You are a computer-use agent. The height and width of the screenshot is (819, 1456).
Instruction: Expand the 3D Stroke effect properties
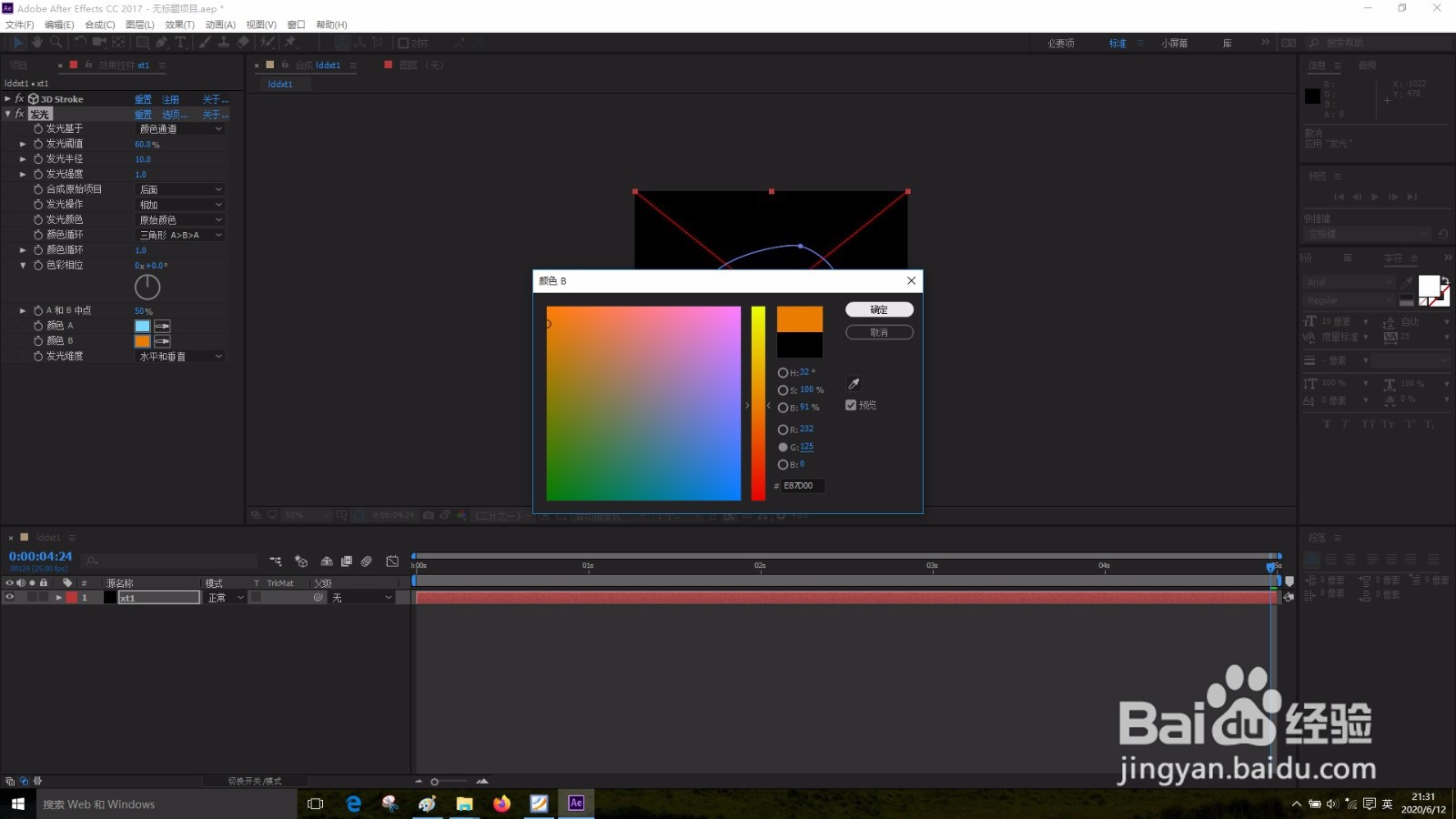tap(7, 99)
